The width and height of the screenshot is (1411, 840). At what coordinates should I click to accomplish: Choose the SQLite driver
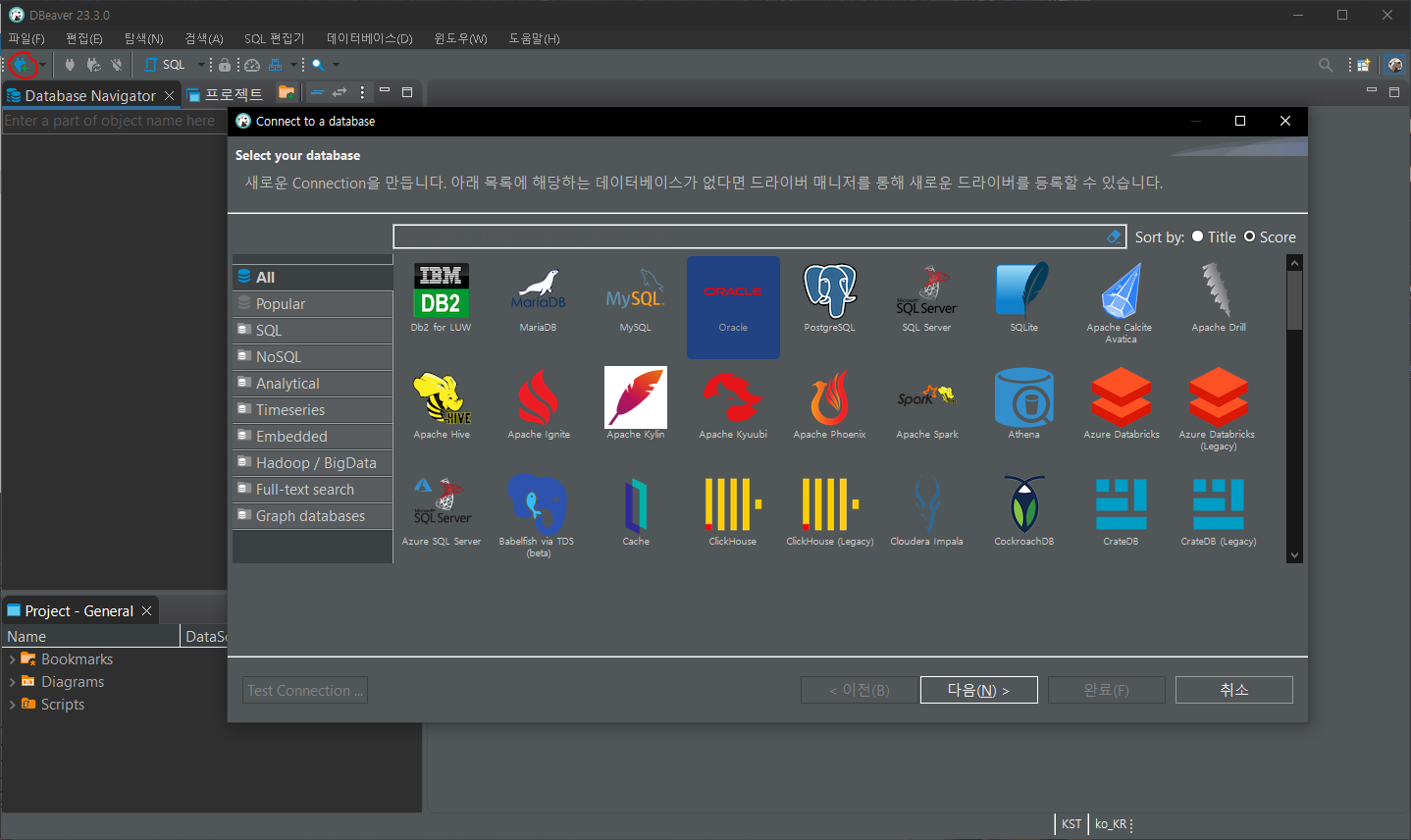pos(1023,298)
